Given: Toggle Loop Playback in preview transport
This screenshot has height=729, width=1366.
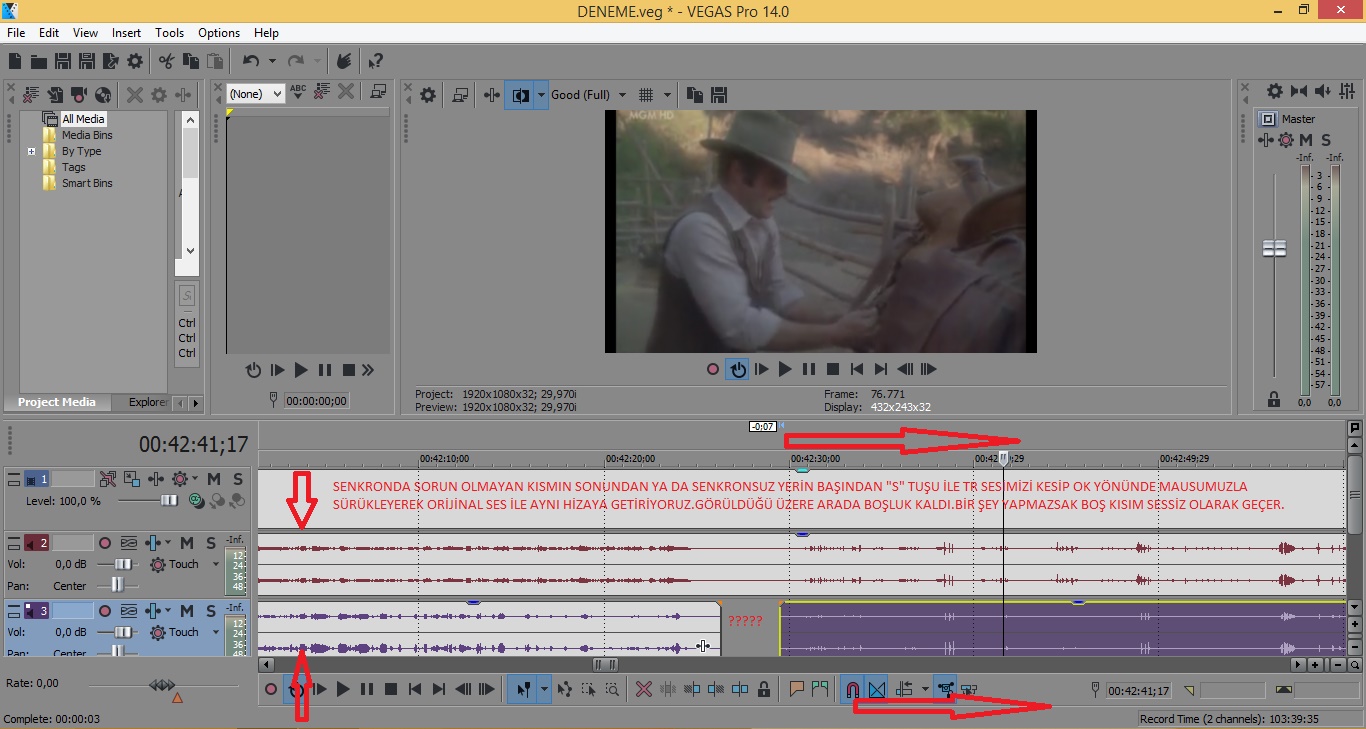Looking at the screenshot, I should [737, 369].
